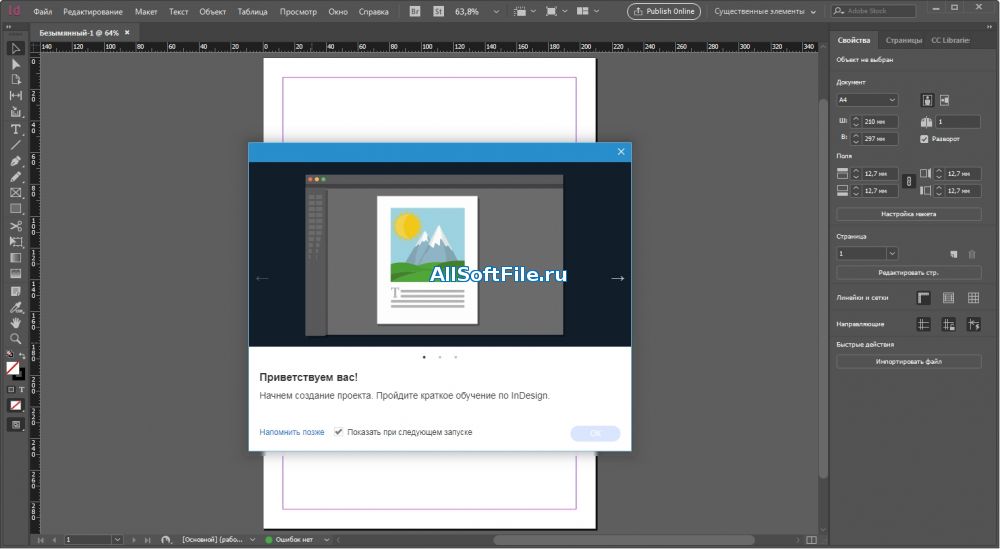This screenshot has width=1000, height=549.
Task: Select the Type tool in the toolbox
Action: coord(16,129)
